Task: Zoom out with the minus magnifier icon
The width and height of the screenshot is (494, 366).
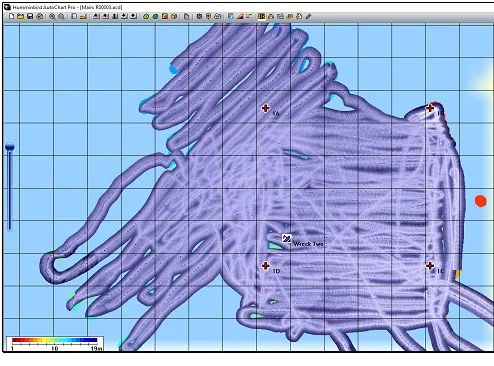Action: pos(61,16)
